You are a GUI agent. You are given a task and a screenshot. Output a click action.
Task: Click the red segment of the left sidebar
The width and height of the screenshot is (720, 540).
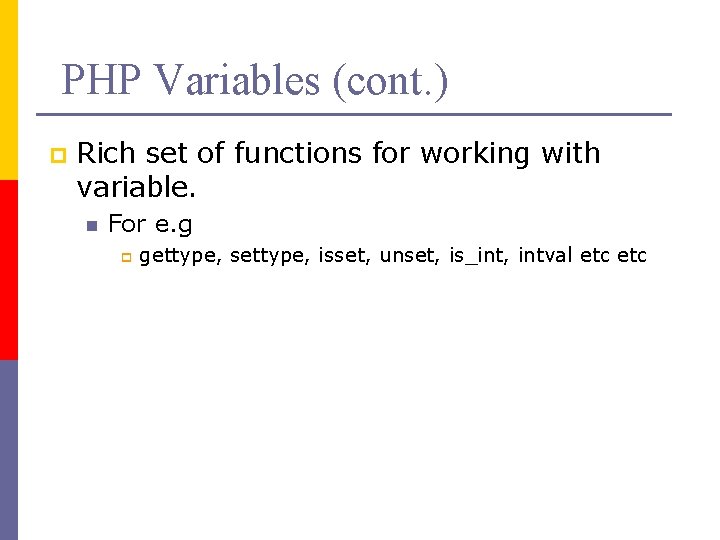pyautogui.click(x=9, y=270)
